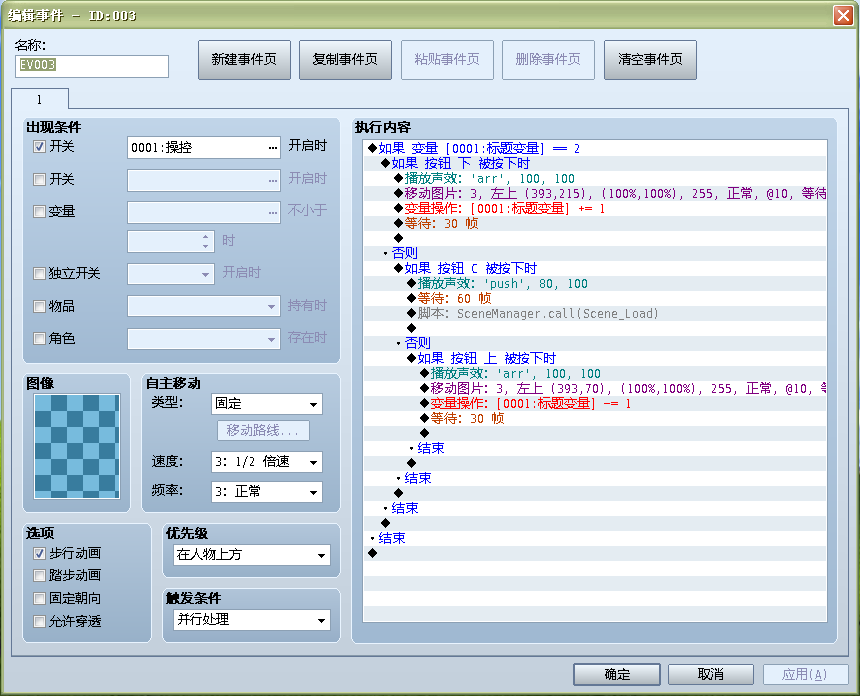
Task: Uncheck the first 开关 condition checkbox
Action: point(39,146)
